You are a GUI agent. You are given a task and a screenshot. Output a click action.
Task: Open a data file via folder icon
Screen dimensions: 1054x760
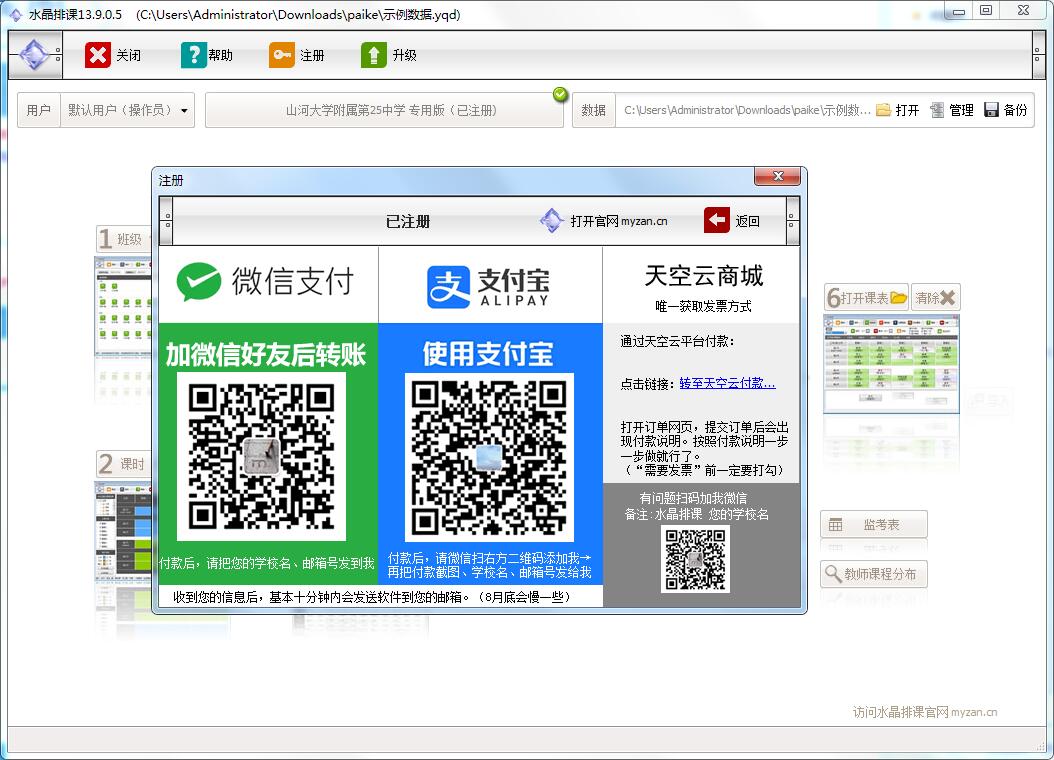[897, 110]
